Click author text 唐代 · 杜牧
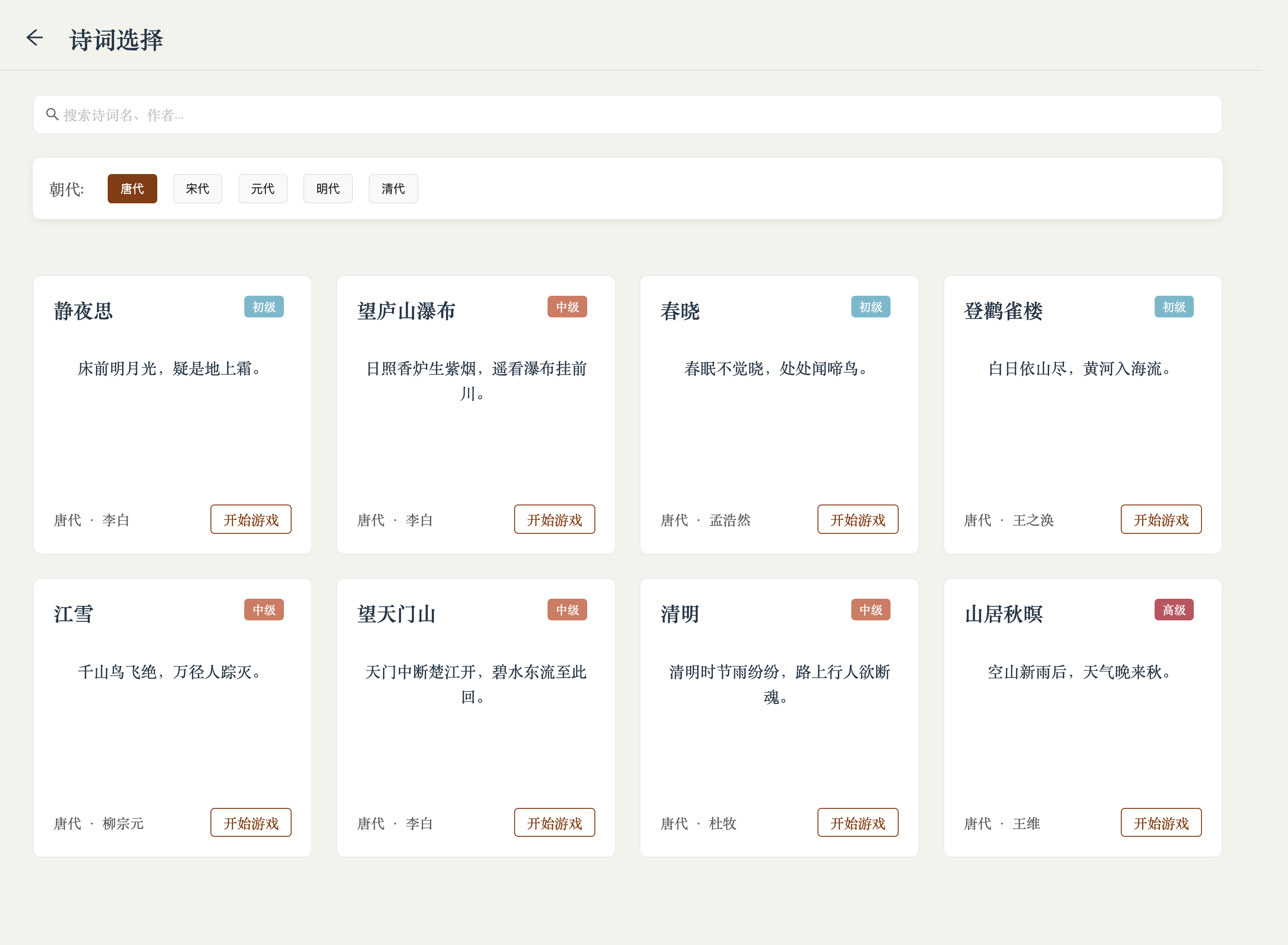Viewport: 1288px width, 945px height. click(x=698, y=823)
